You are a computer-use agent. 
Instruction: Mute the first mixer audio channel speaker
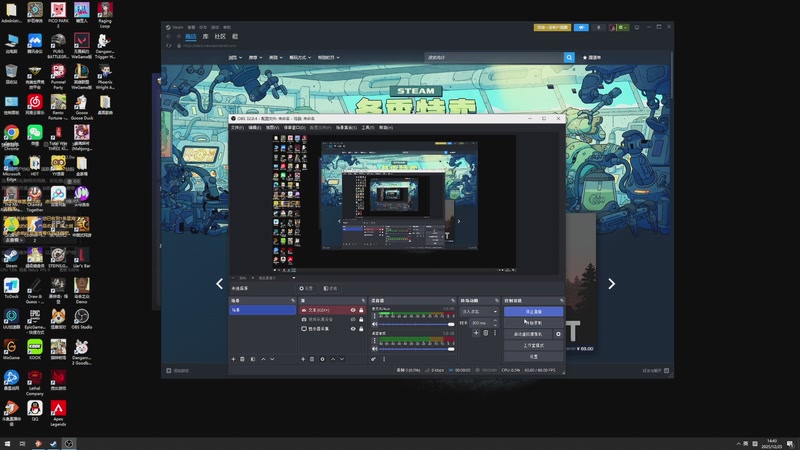(x=374, y=324)
